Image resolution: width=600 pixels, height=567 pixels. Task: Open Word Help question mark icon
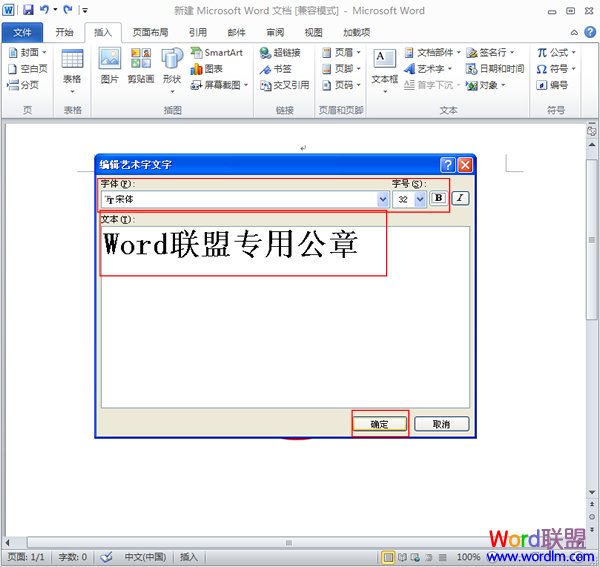(x=590, y=32)
